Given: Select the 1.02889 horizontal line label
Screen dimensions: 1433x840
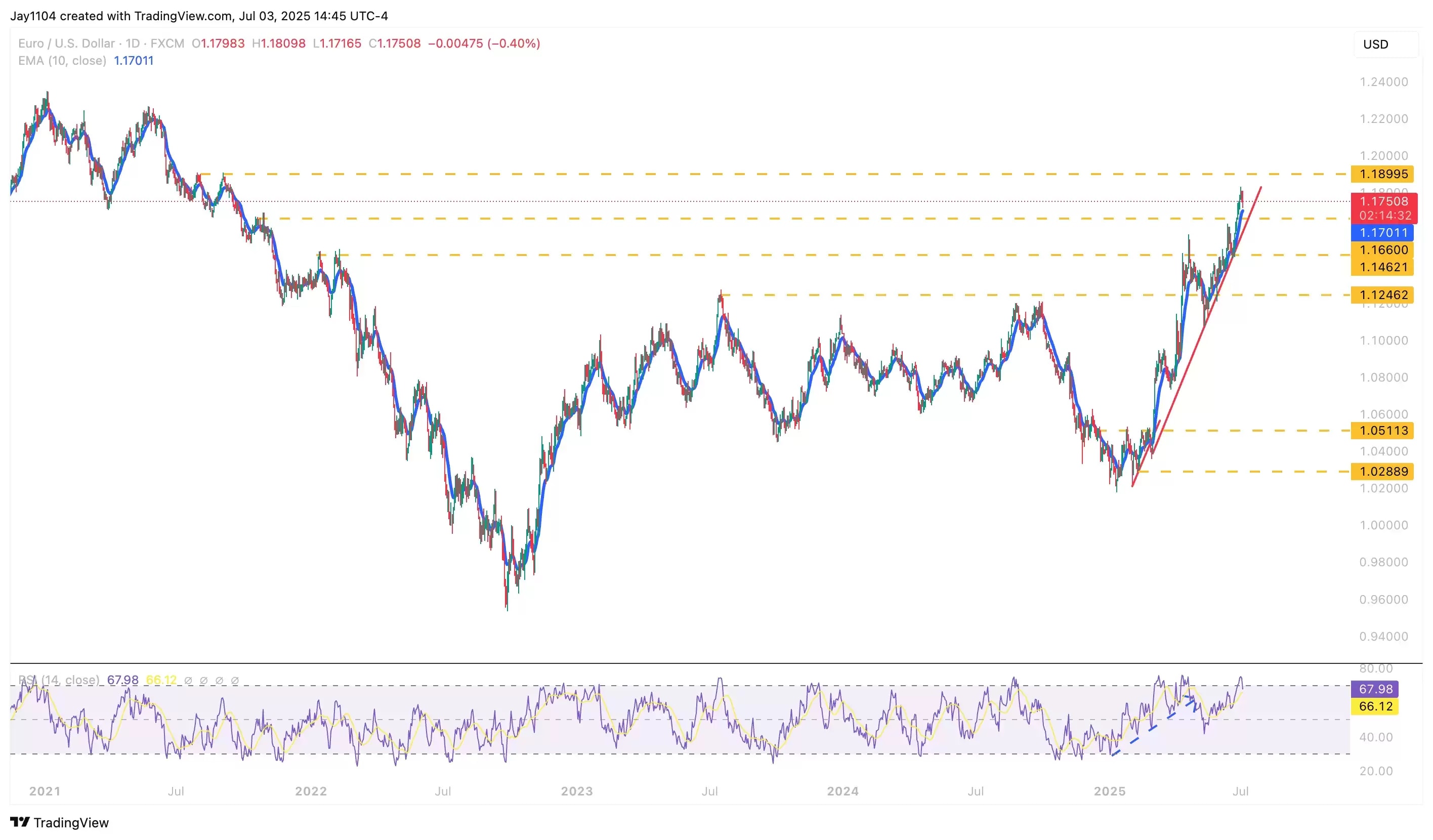Looking at the screenshot, I should click(x=1382, y=472).
